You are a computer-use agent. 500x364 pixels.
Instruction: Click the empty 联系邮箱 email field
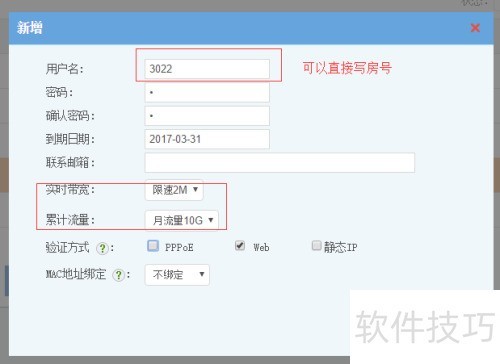280,163
